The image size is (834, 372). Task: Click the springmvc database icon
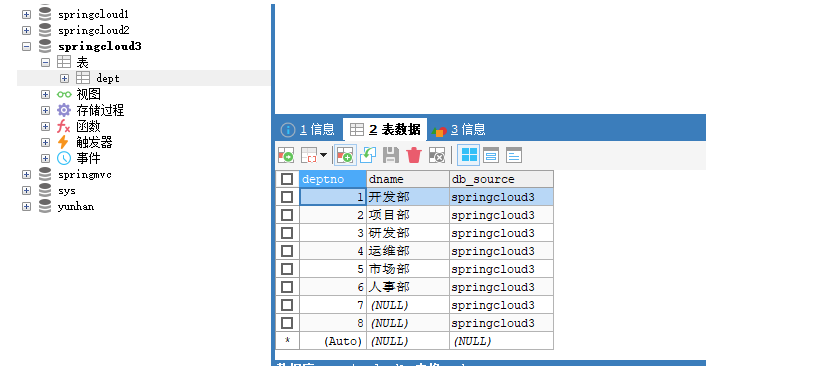point(45,174)
